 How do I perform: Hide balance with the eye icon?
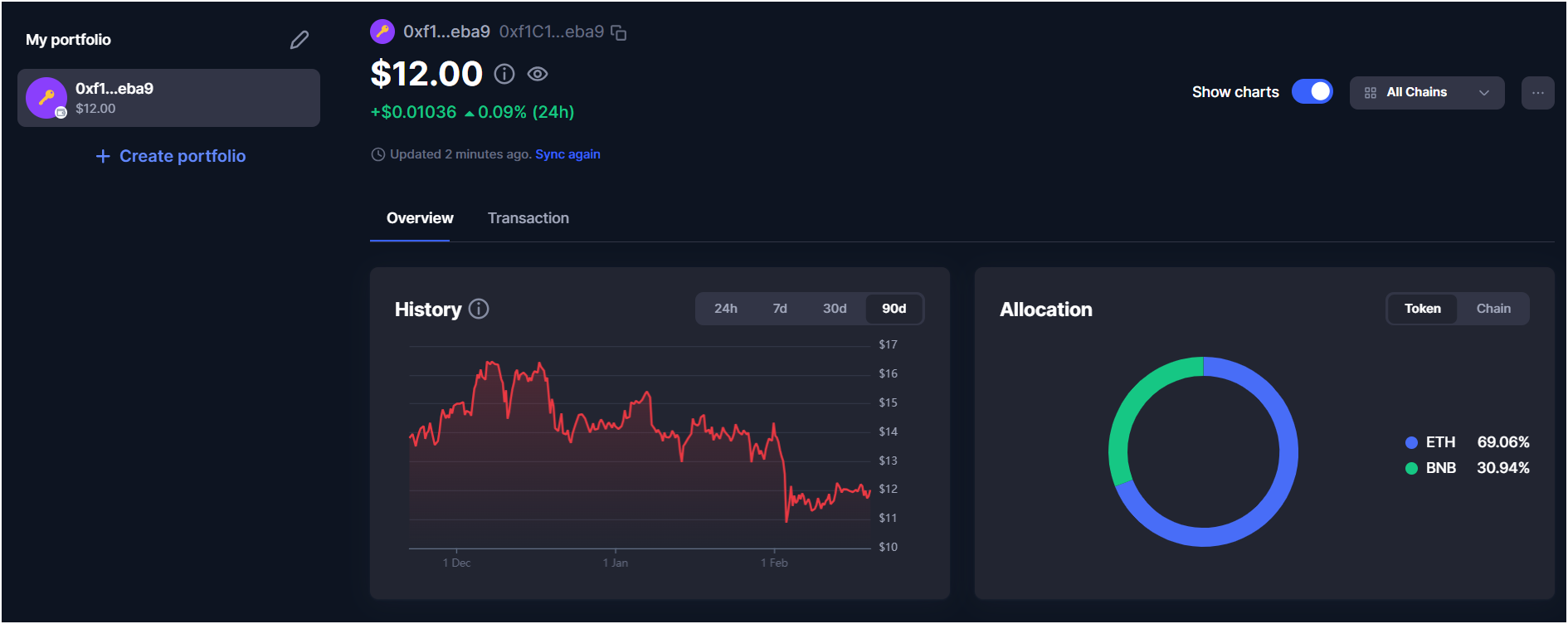click(x=538, y=74)
